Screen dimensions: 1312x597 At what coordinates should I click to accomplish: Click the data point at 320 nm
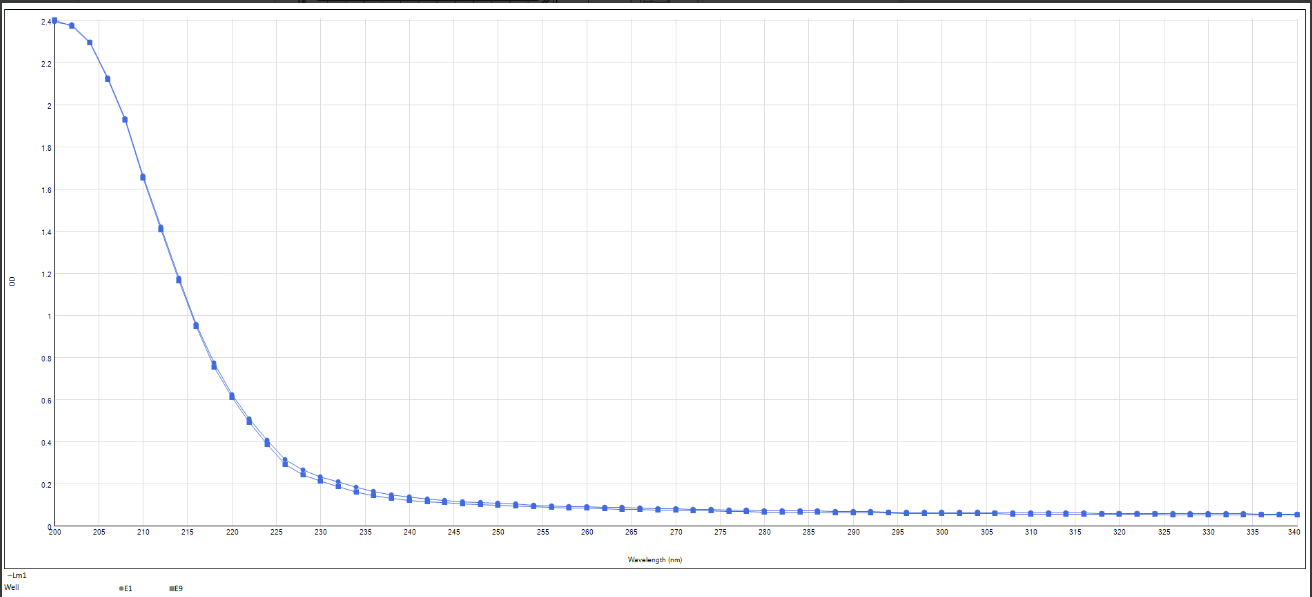[x=1119, y=513]
